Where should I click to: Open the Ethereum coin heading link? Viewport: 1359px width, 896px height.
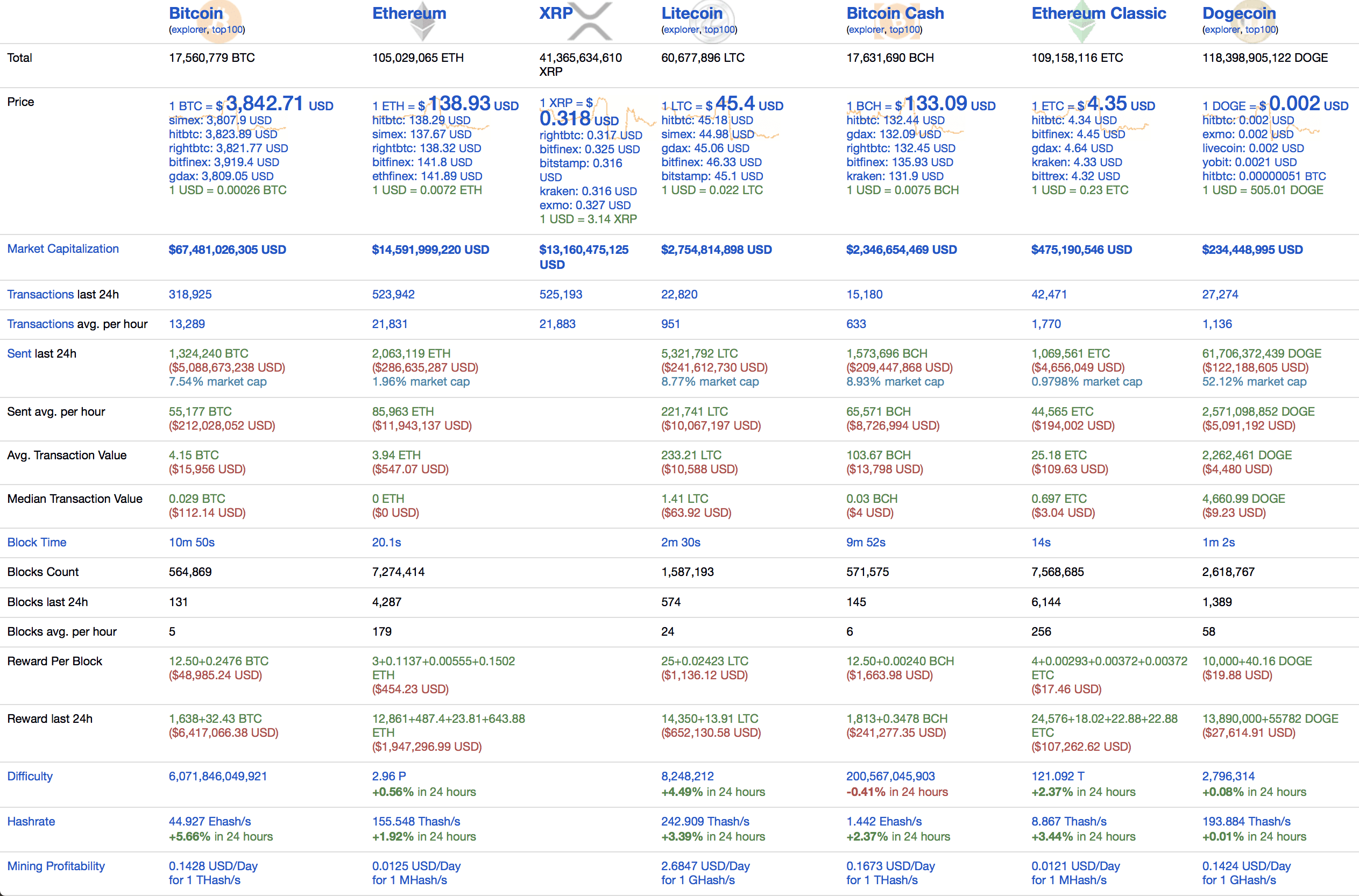coord(409,13)
